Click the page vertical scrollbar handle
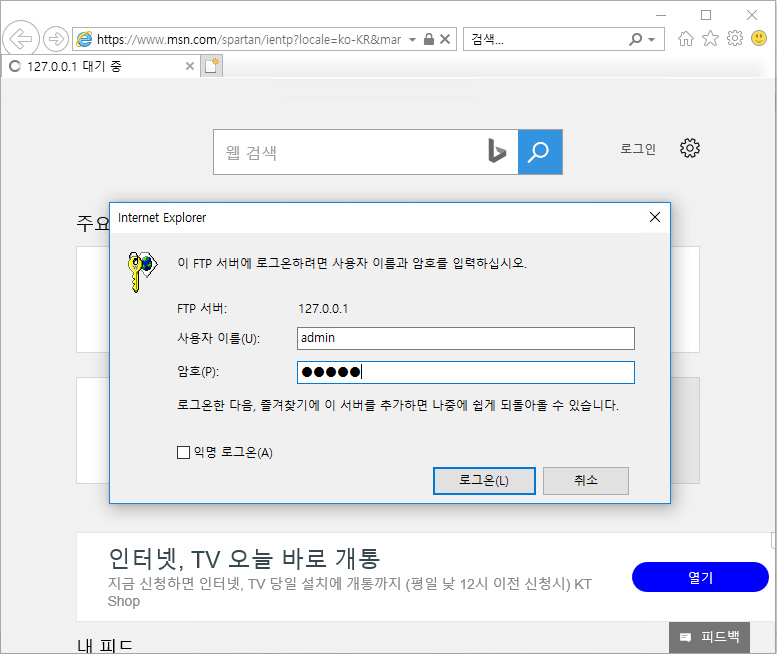Image resolution: width=777 pixels, height=654 pixels. pos(773,540)
